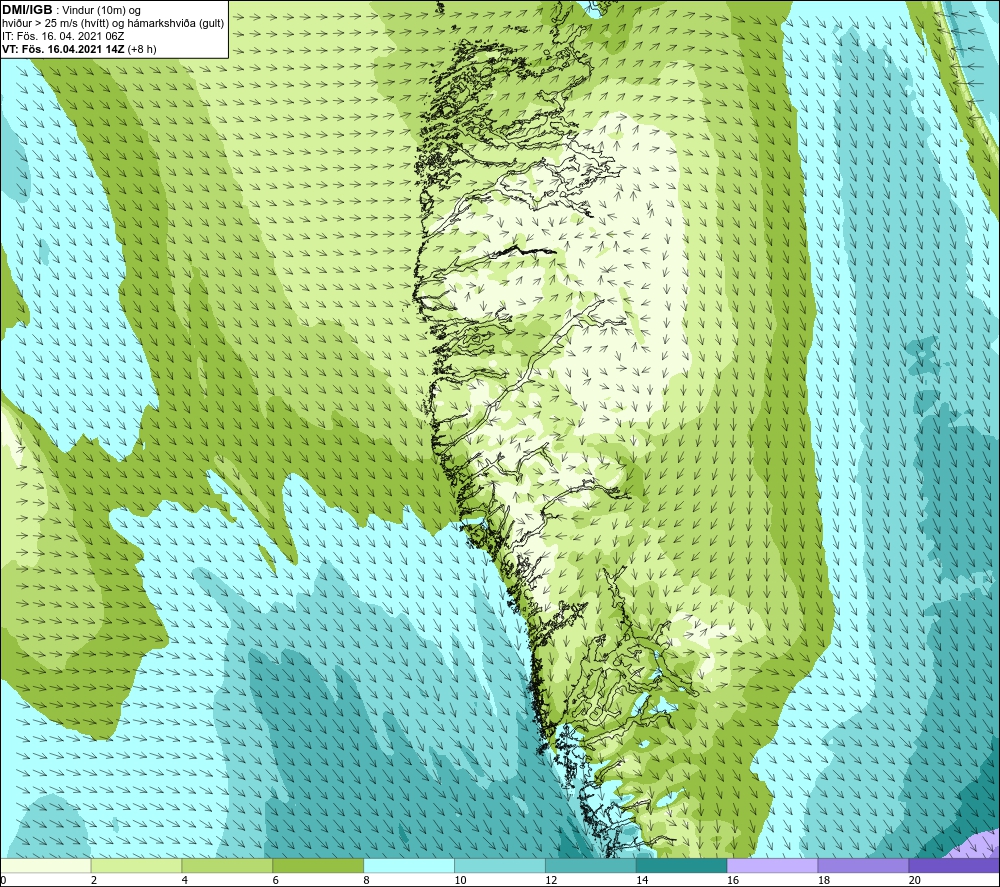1000x887 pixels.
Task: Click the DMI/IGB title text
Action: pyautogui.click(x=27, y=10)
